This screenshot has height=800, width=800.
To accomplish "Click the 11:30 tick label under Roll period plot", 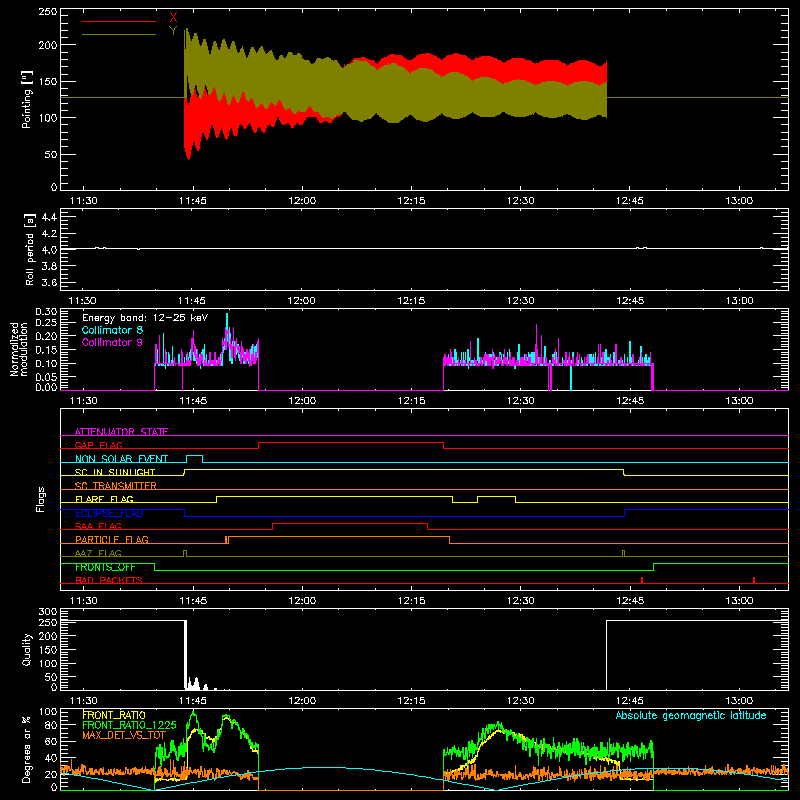I will [x=83, y=301].
